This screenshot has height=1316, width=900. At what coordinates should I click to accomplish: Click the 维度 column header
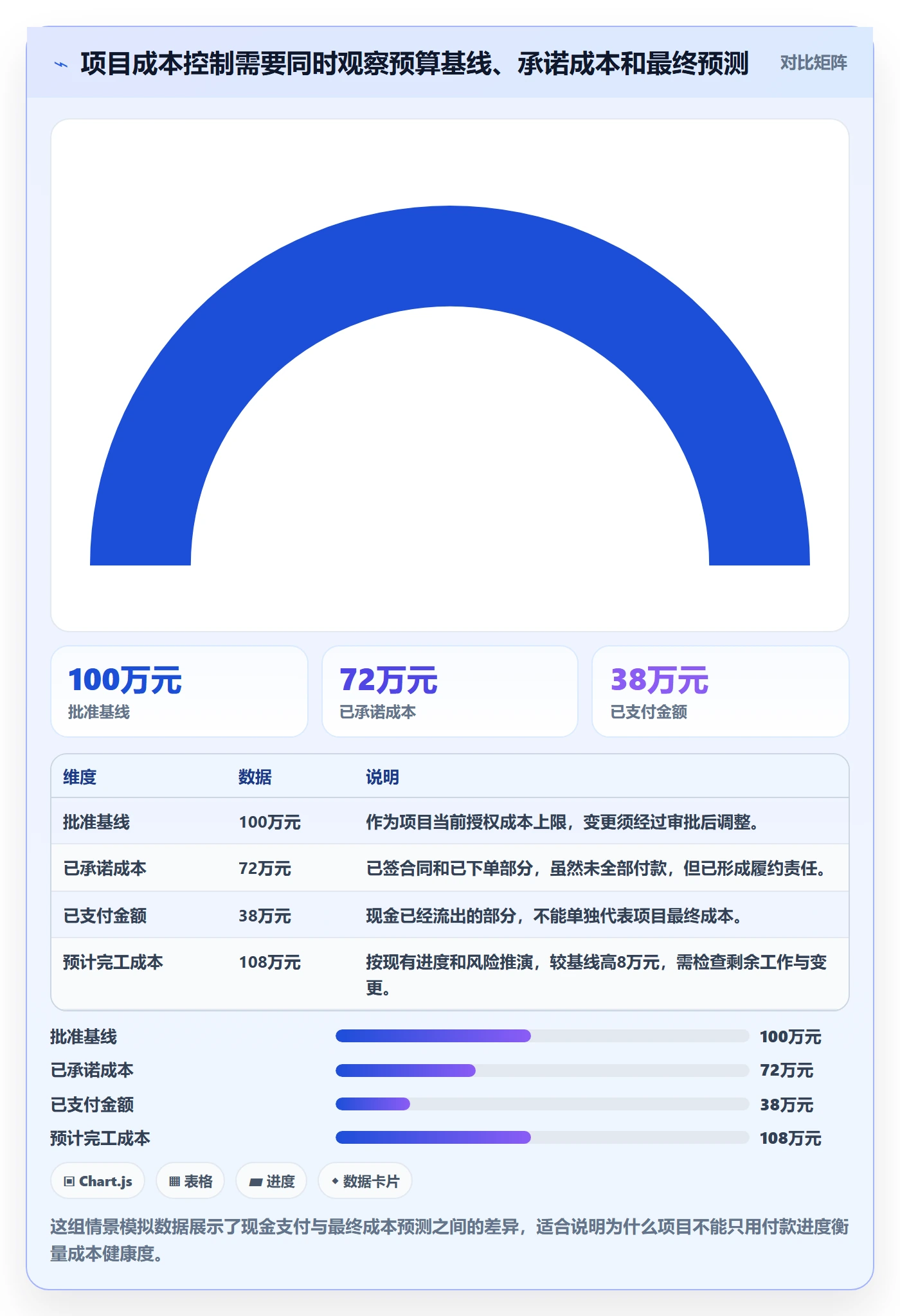pos(80,777)
